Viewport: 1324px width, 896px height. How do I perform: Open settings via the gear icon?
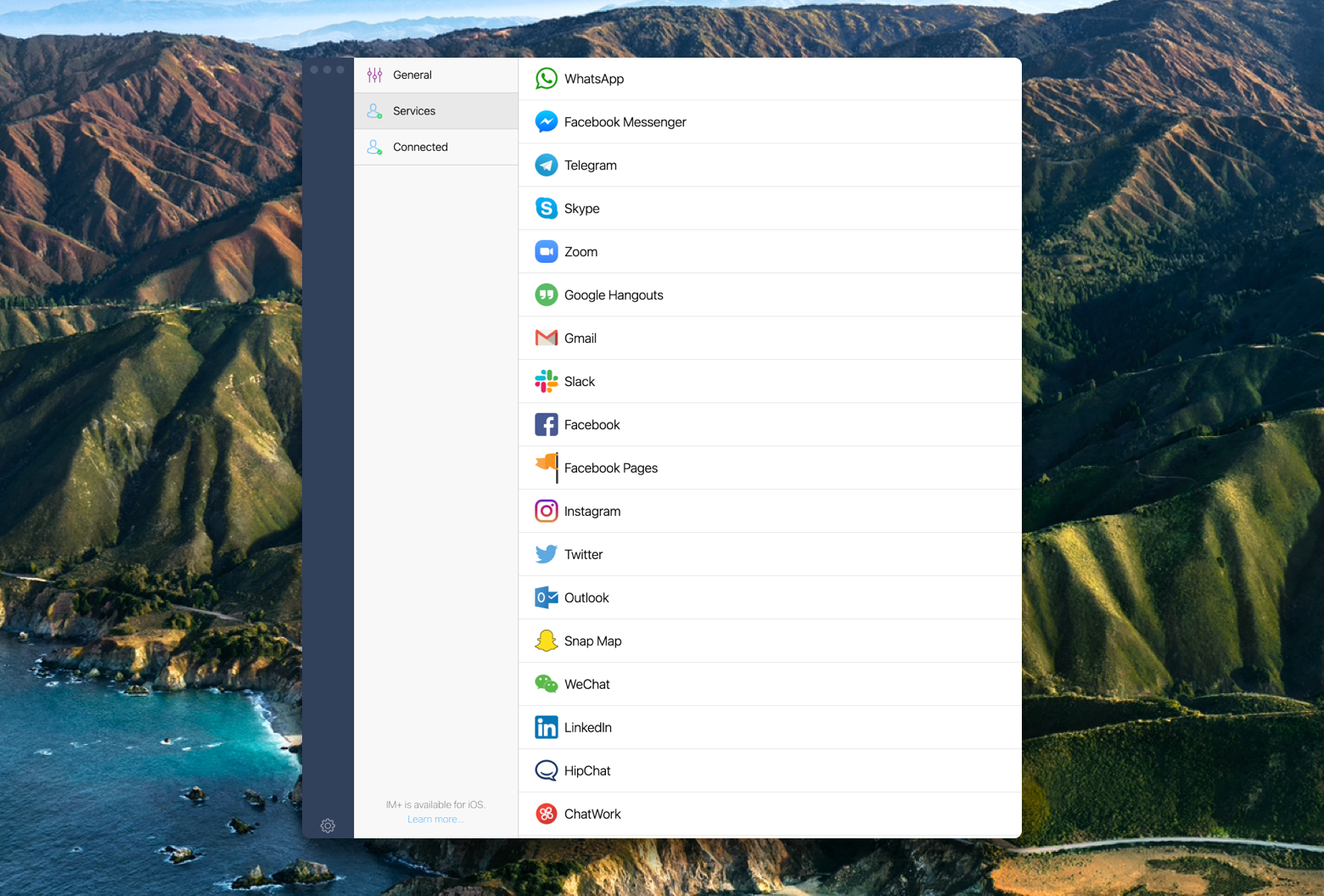[328, 826]
